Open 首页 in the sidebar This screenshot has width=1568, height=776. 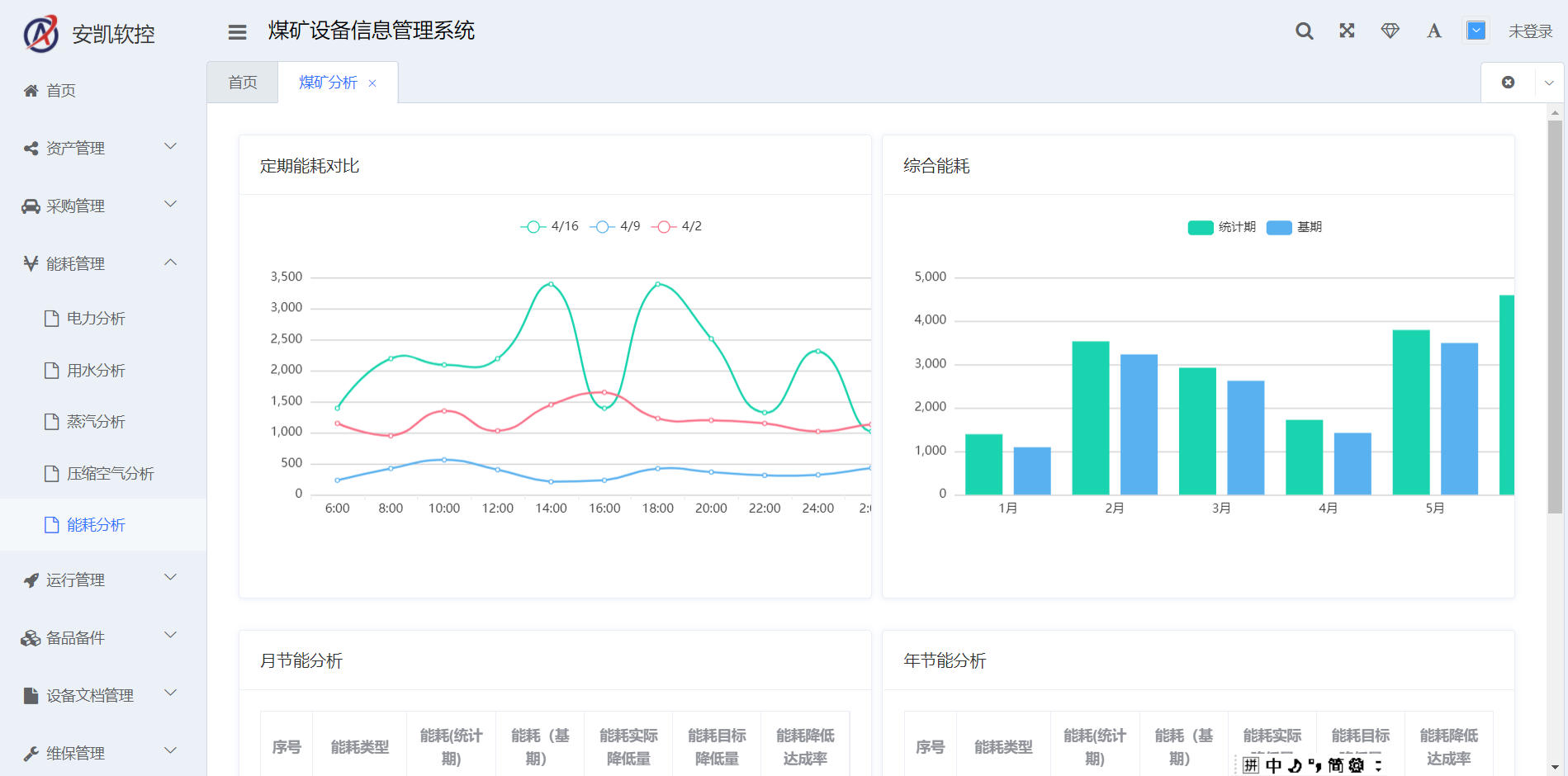103,90
